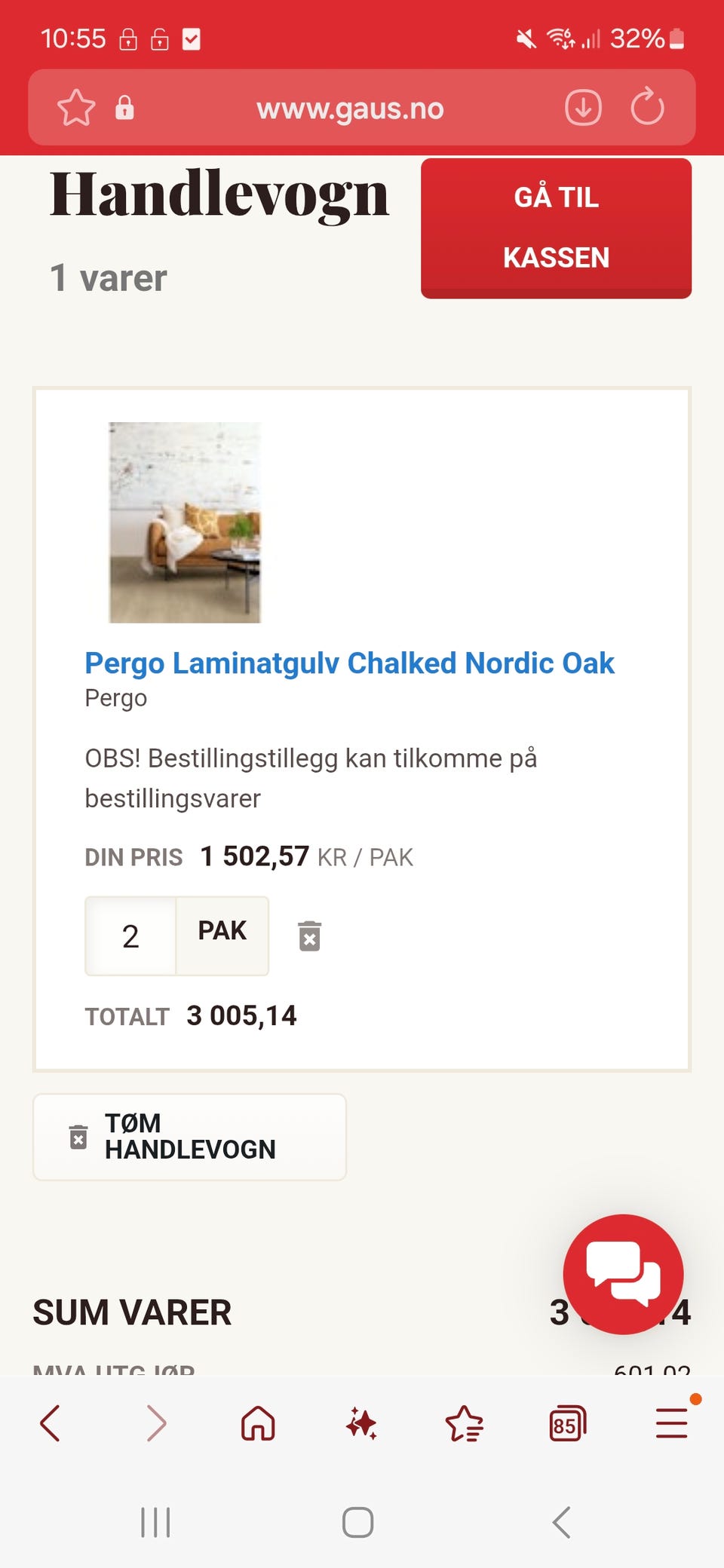This screenshot has width=724, height=1568.
Task: Tap the laminate flooring product thumbnail
Action: click(x=185, y=522)
